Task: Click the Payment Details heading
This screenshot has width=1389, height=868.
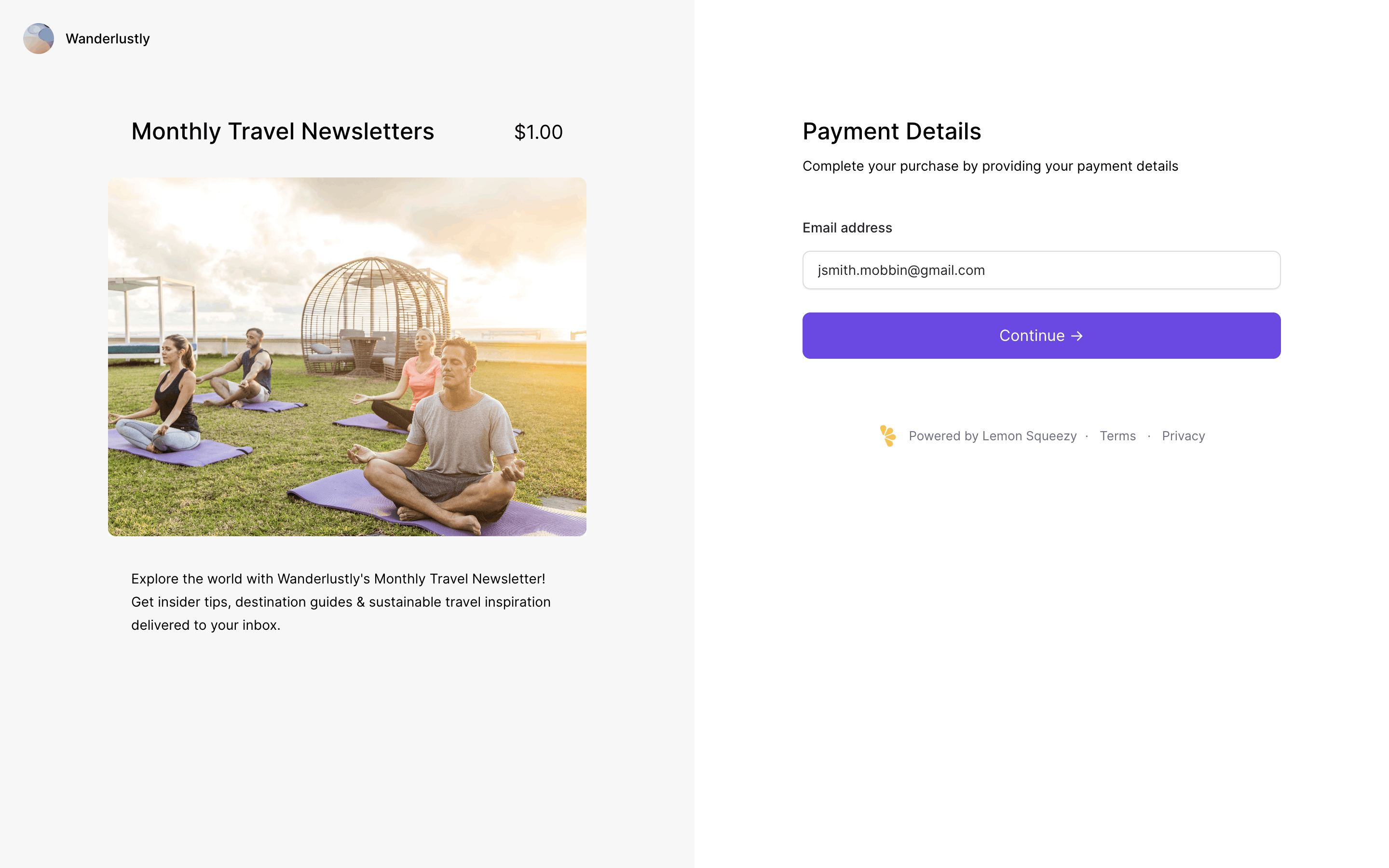Action: [891, 132]
